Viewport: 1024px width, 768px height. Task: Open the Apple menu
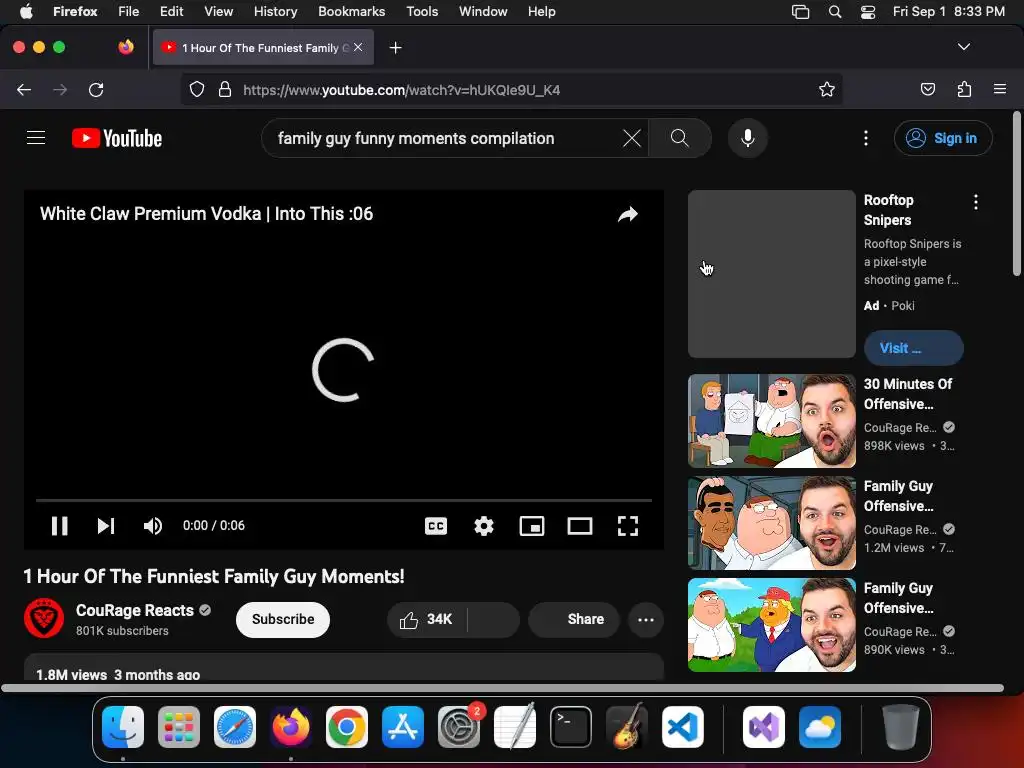[x=26, y=11]
